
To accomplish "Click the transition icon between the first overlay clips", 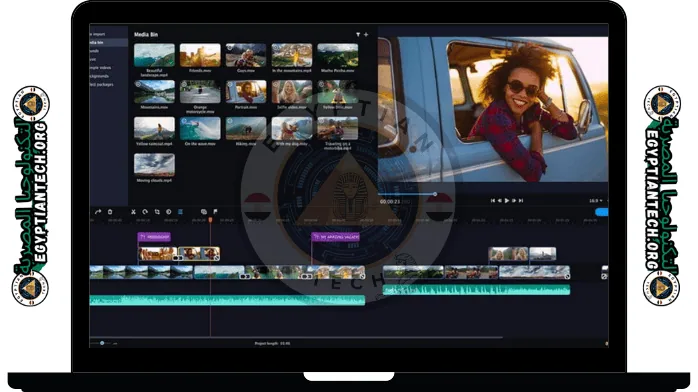I will coord(178,258).
